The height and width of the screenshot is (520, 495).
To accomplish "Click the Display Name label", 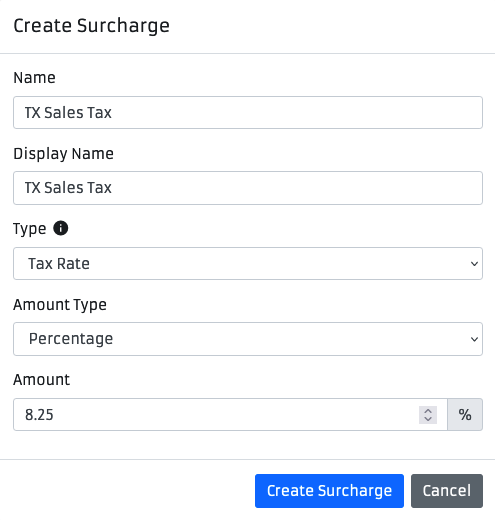I will point(63,154).
